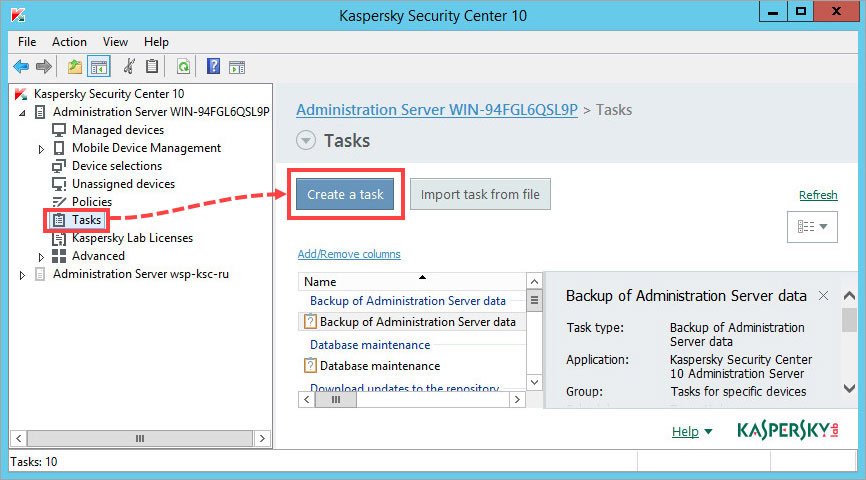Select Administration Server WIN-94FGL6QSL9P in the tree
866x480 pixels.
click(x=161, y=112)
